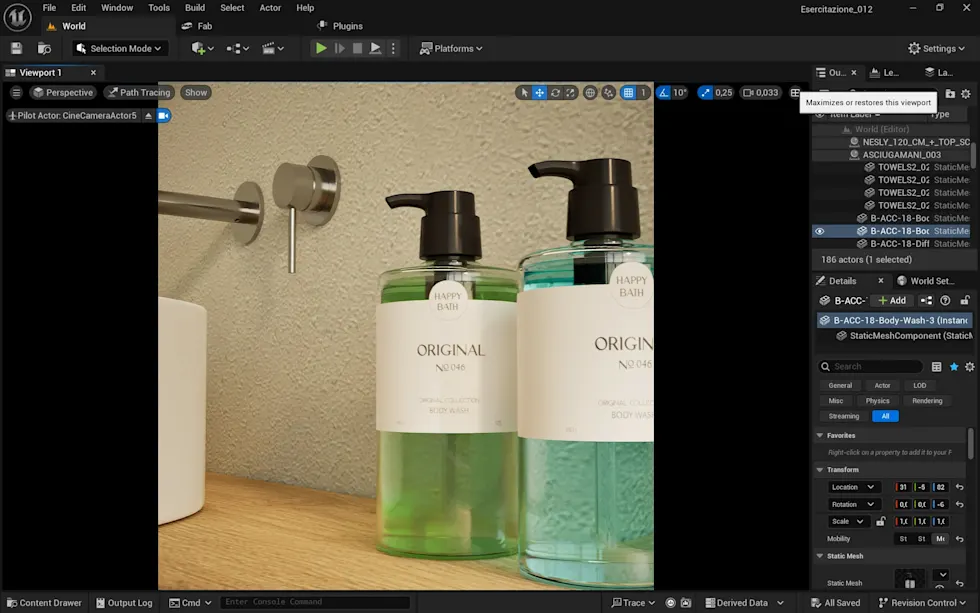The image size is (980, 613).
Task: Toggle rotation angle snapping
Action: tap(663, 92)
